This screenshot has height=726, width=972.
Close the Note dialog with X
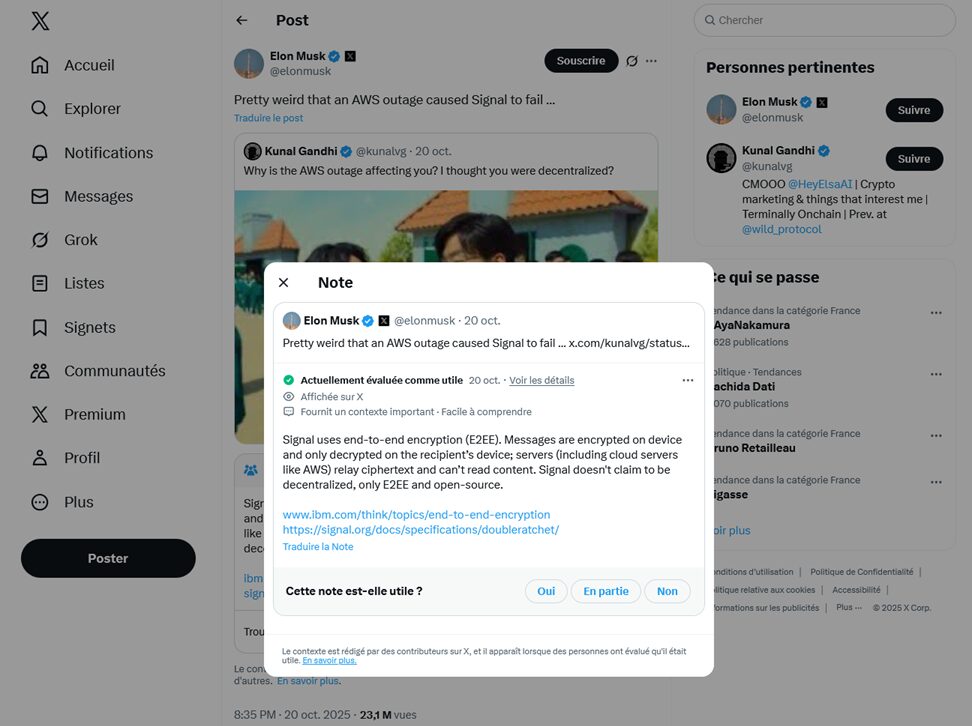click(x=283, y=283)
